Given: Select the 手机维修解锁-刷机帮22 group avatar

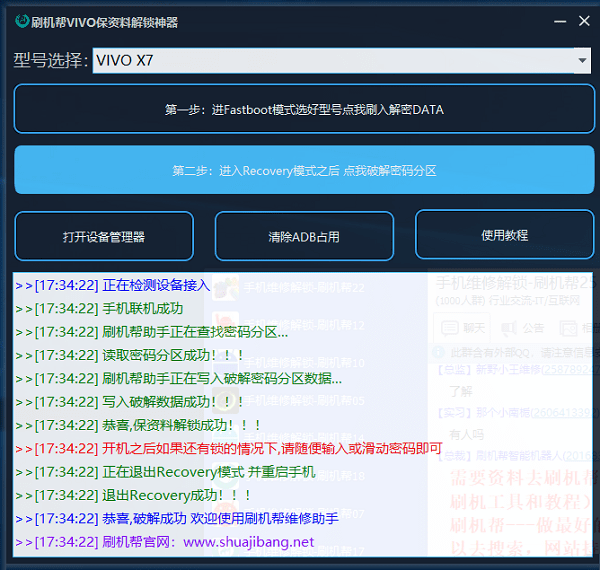Looking at the screenshot, I should tap(223, 288).
